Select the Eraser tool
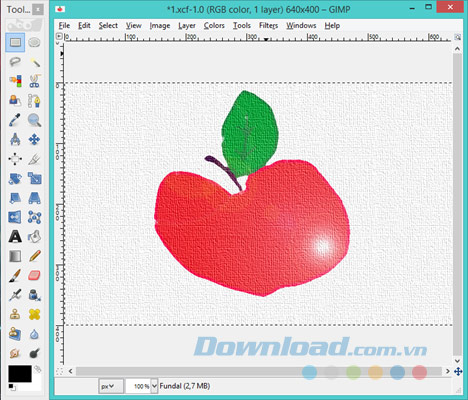This screenshot has width=468, height=400. 35,275
